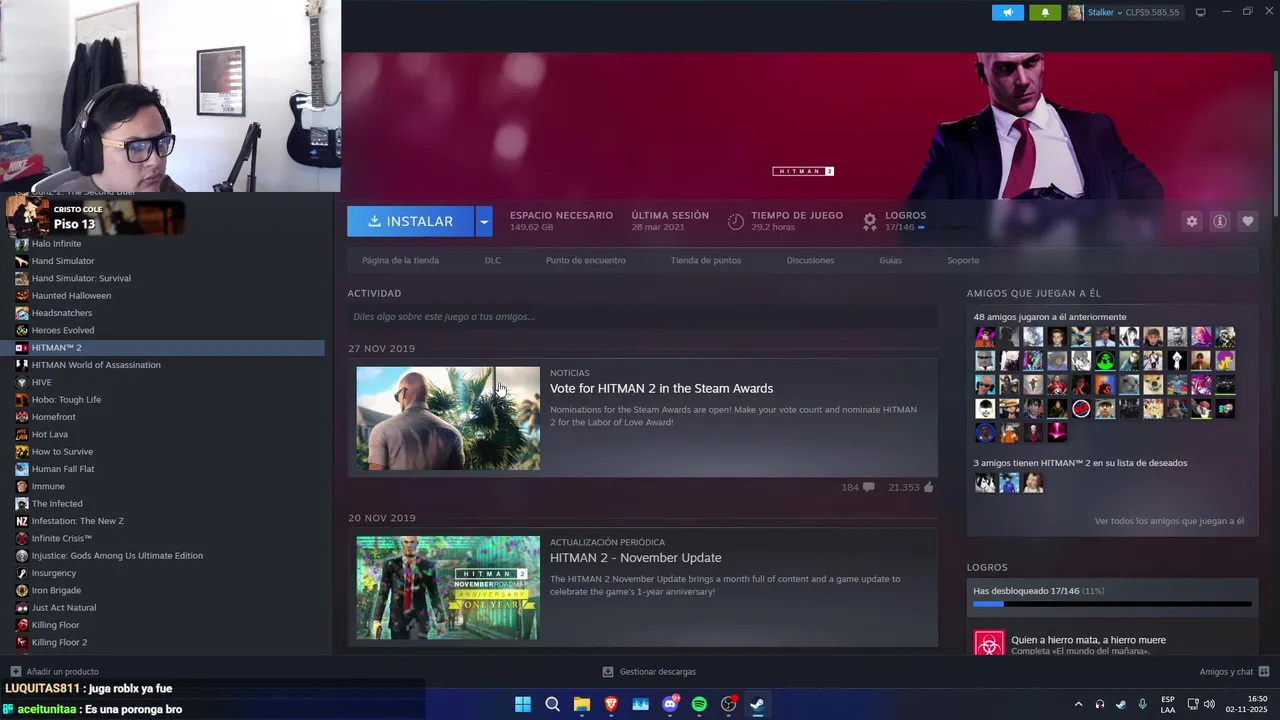
Task: Open the Guías tab
Action: 890,260
